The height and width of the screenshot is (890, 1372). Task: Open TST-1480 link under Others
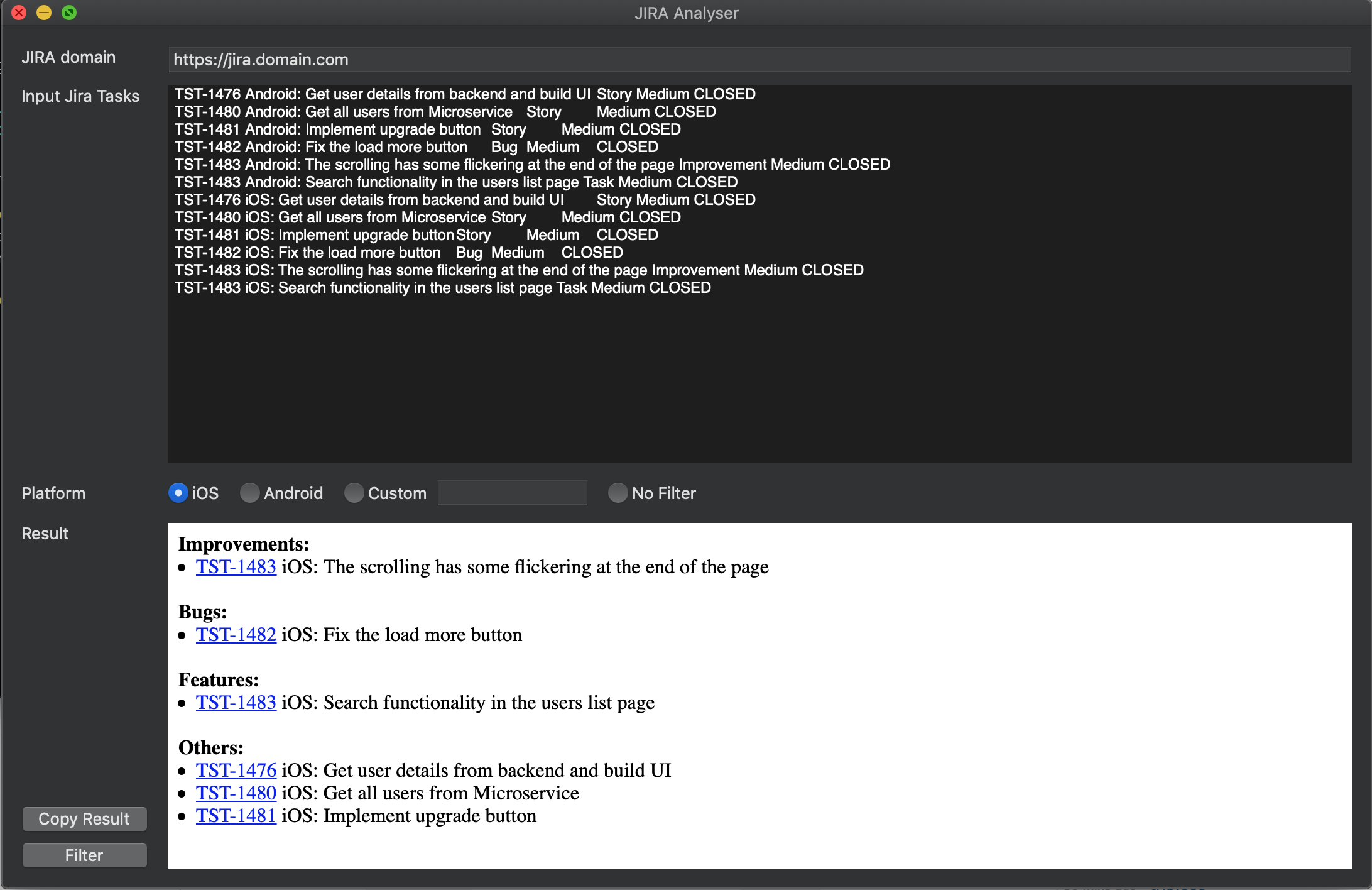(x=236, y=793)
